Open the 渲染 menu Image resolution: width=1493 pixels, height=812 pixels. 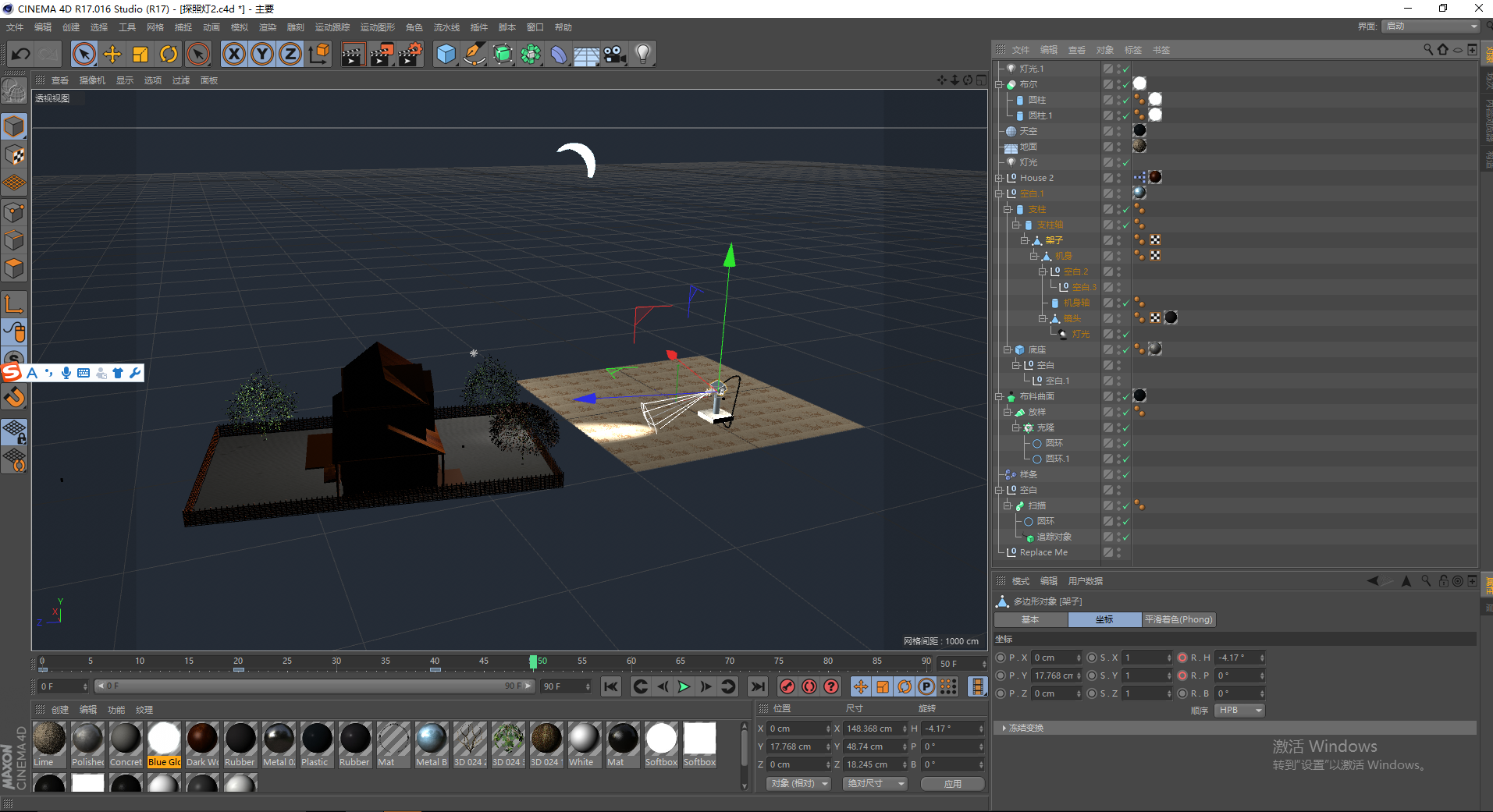268,27
